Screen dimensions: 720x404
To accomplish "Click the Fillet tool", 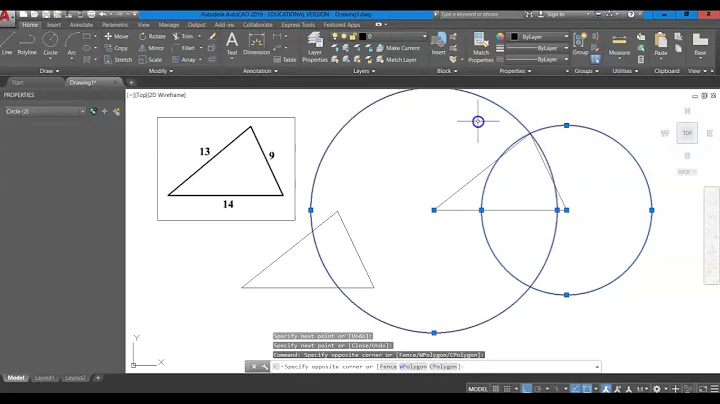I will 183,48.
